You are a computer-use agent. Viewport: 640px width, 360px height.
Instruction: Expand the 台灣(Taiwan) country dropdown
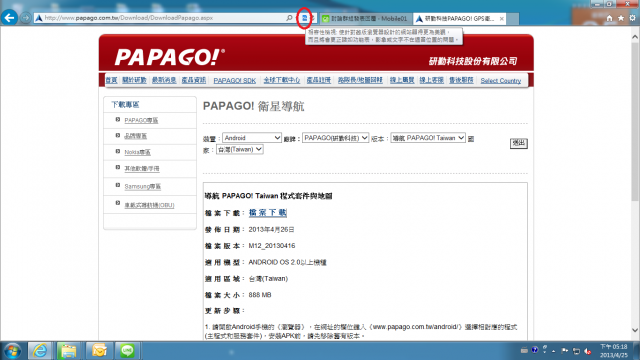point(240,149)
